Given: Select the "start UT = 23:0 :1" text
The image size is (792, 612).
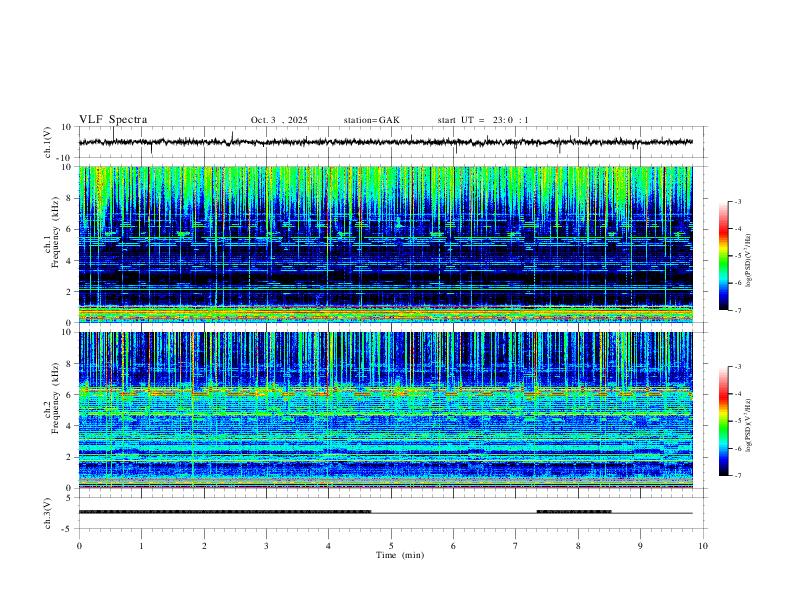Looking at the screenshot, I should tap(483, 120).
